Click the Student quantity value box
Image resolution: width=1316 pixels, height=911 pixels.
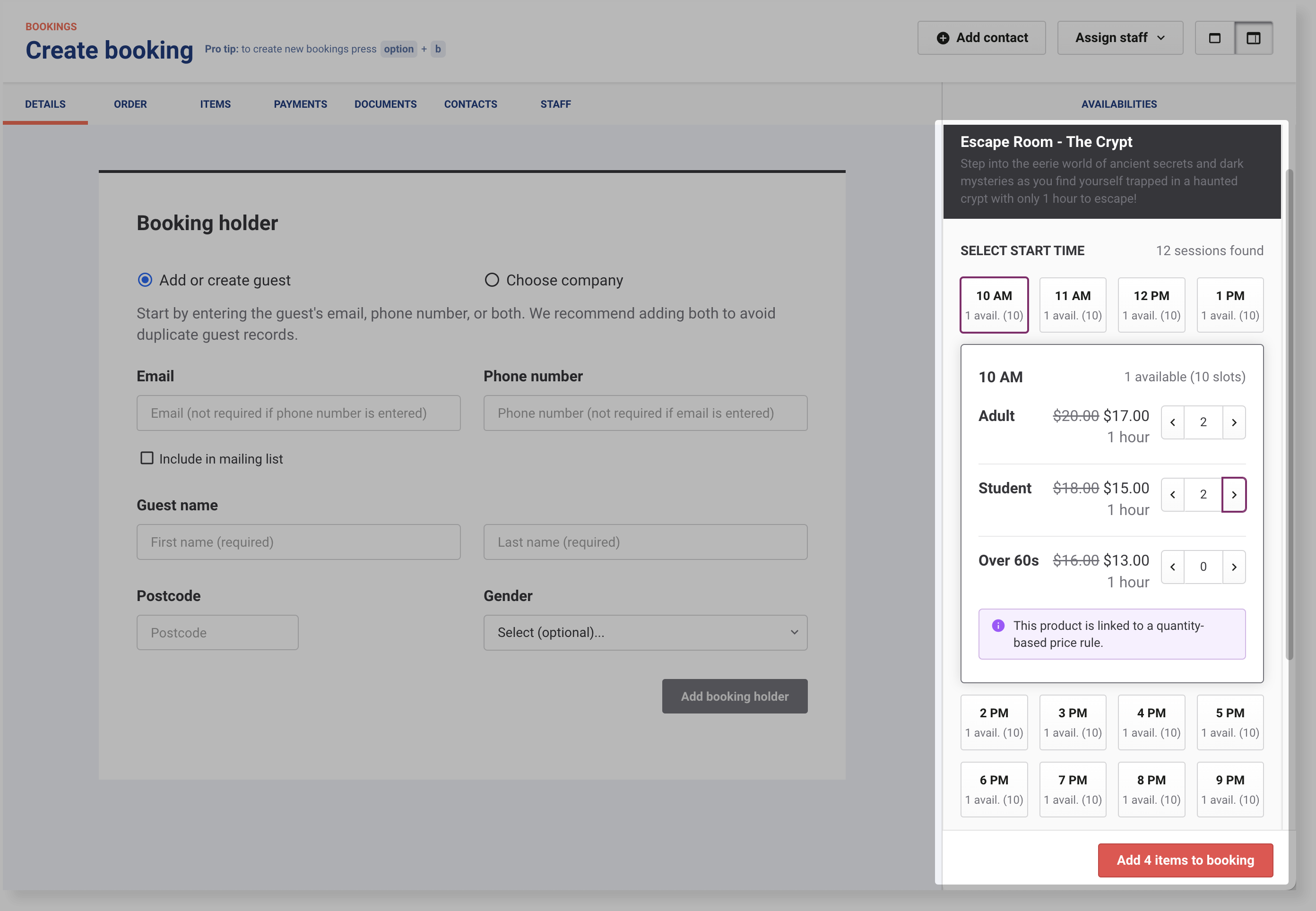(1203, 495)
